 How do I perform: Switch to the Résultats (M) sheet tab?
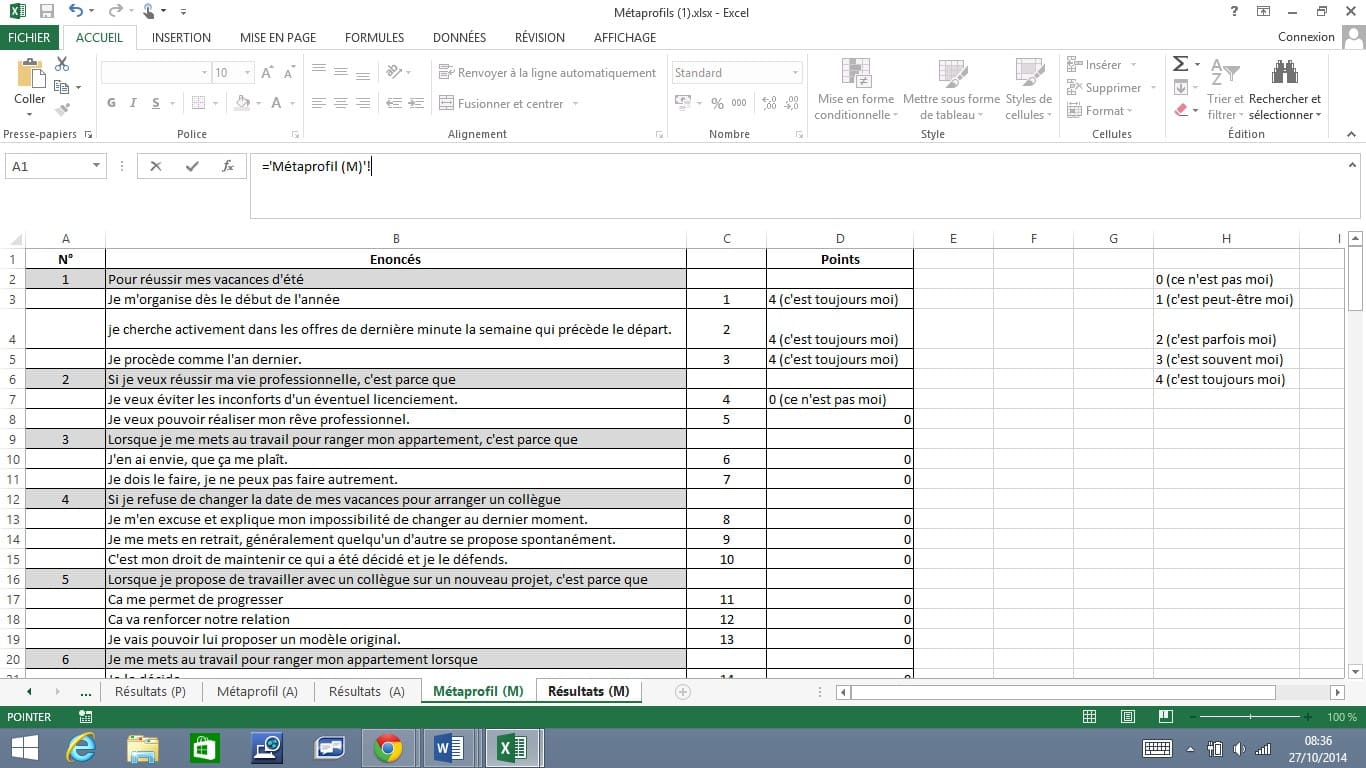588,692
